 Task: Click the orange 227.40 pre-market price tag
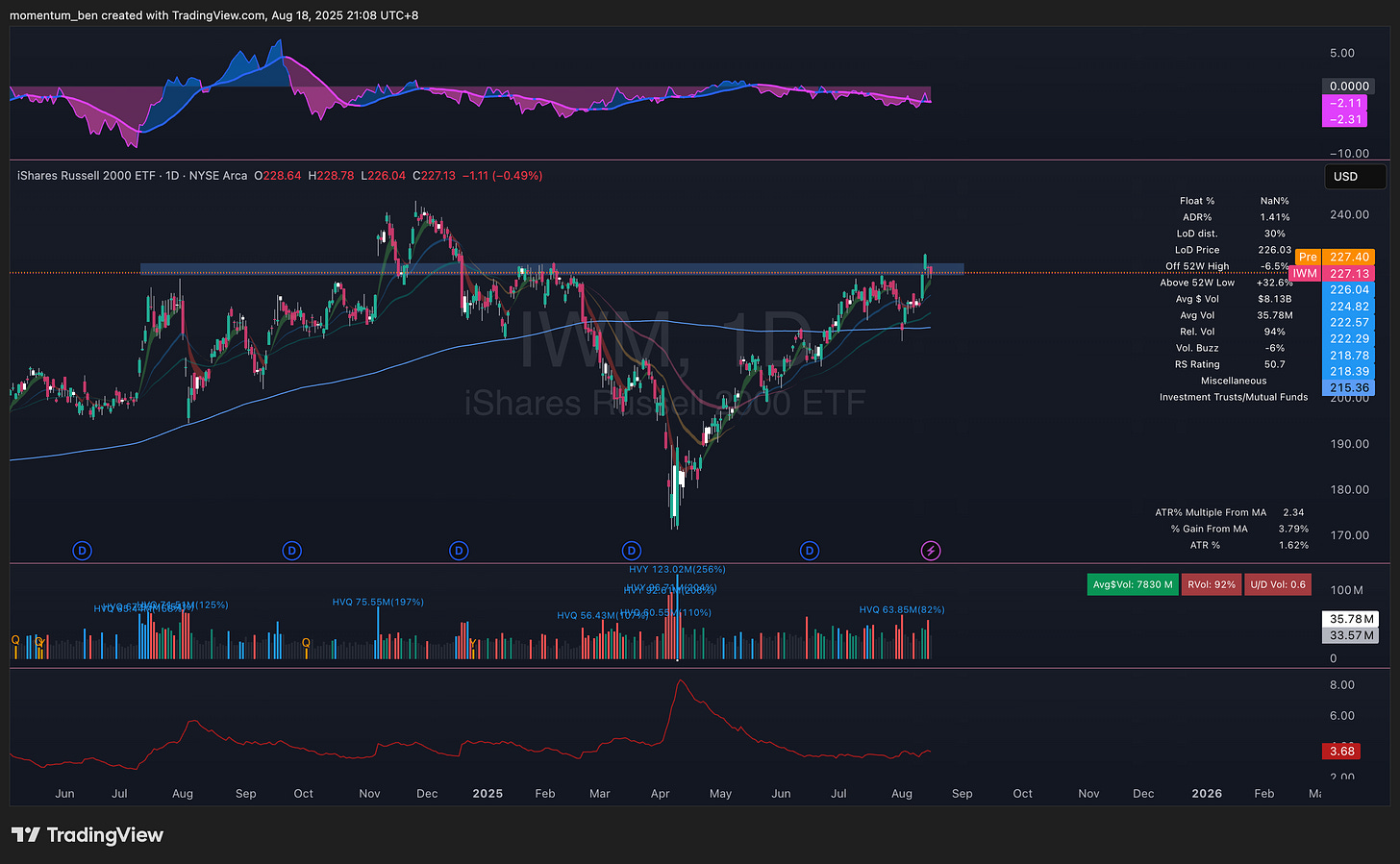click(x=1349, y=257)
